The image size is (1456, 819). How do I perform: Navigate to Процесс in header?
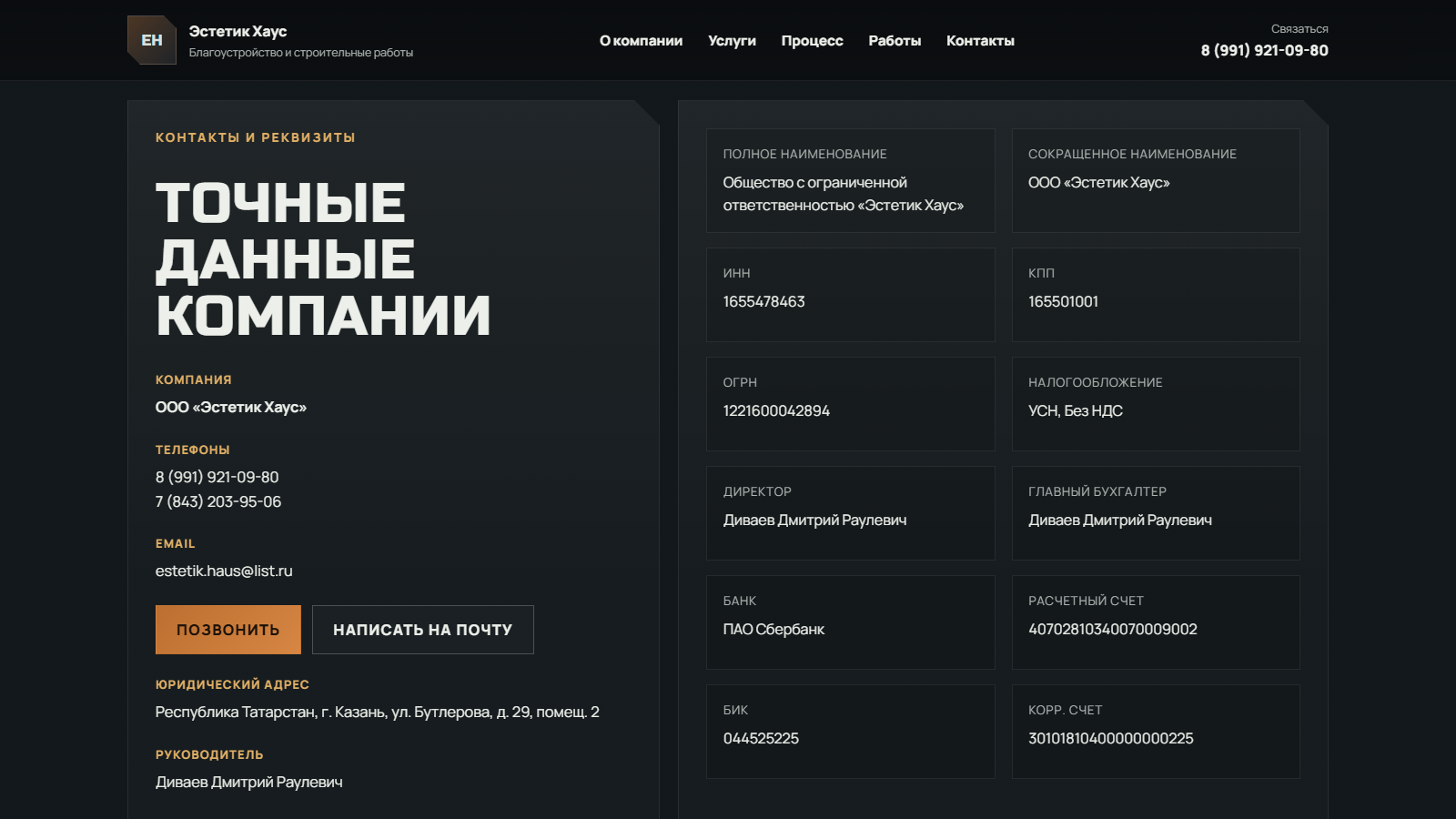(x=812, y=41)
